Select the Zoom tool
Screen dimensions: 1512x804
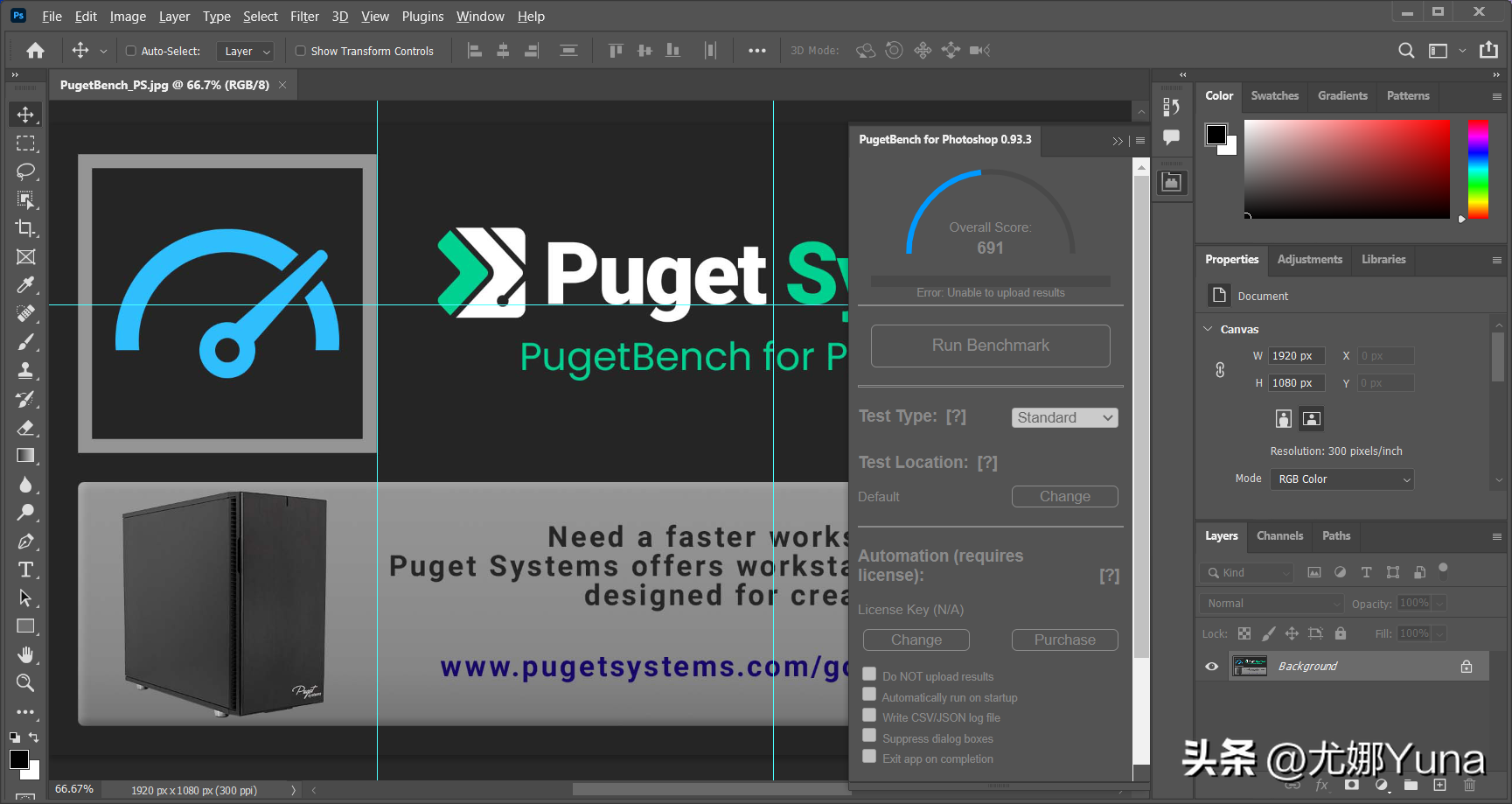(x=25, y=683)
